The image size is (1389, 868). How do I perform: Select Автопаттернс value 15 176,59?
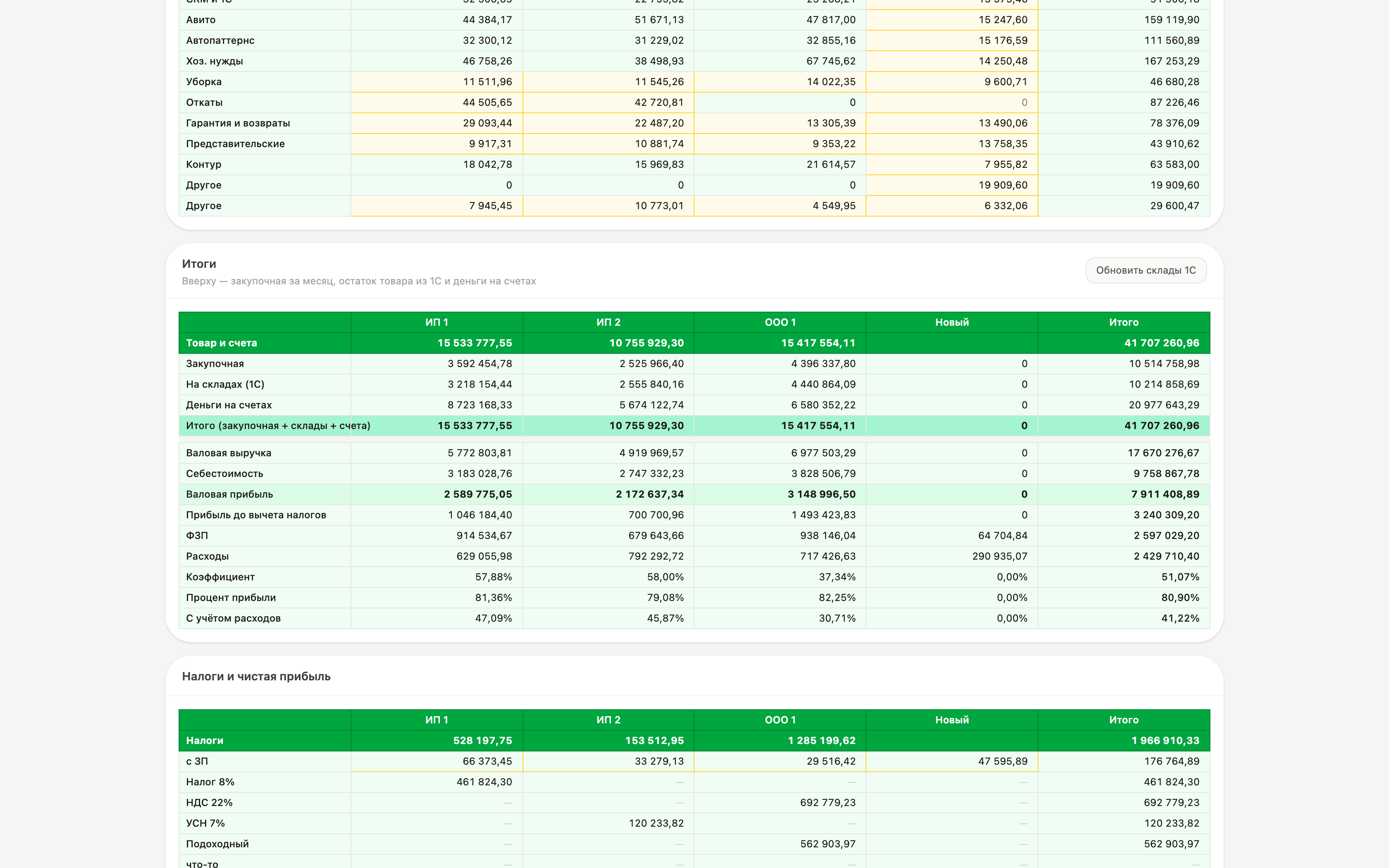click(x=952, y=41)
